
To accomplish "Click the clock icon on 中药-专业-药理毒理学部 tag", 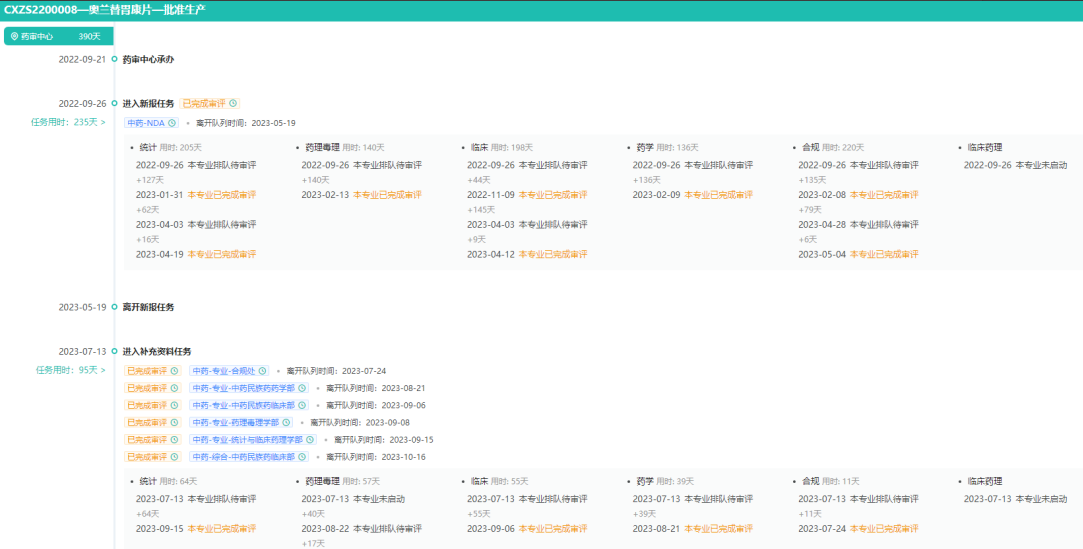I will (285, 422).
